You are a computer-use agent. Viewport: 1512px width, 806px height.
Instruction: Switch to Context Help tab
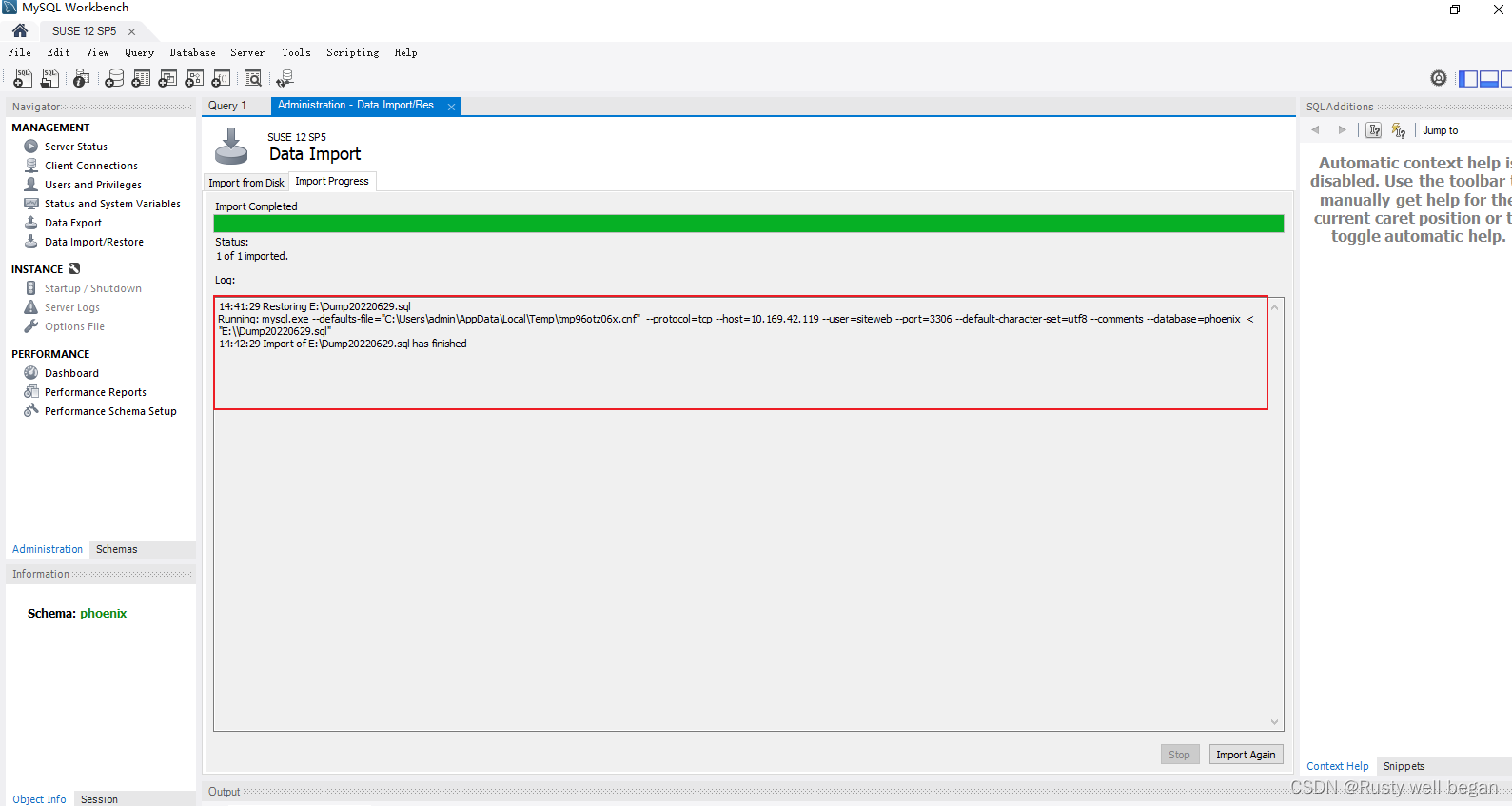click(1338, 766)
